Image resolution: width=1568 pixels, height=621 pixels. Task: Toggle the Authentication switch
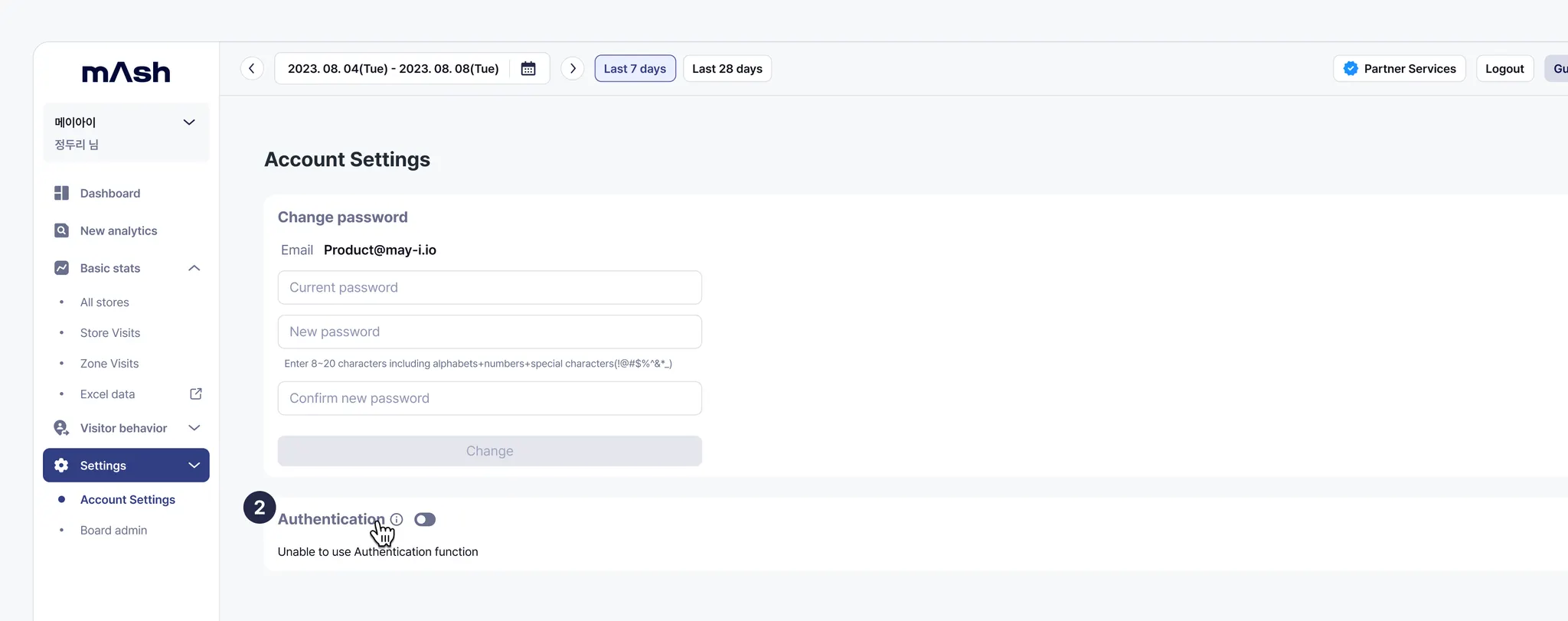pos(425,519)
